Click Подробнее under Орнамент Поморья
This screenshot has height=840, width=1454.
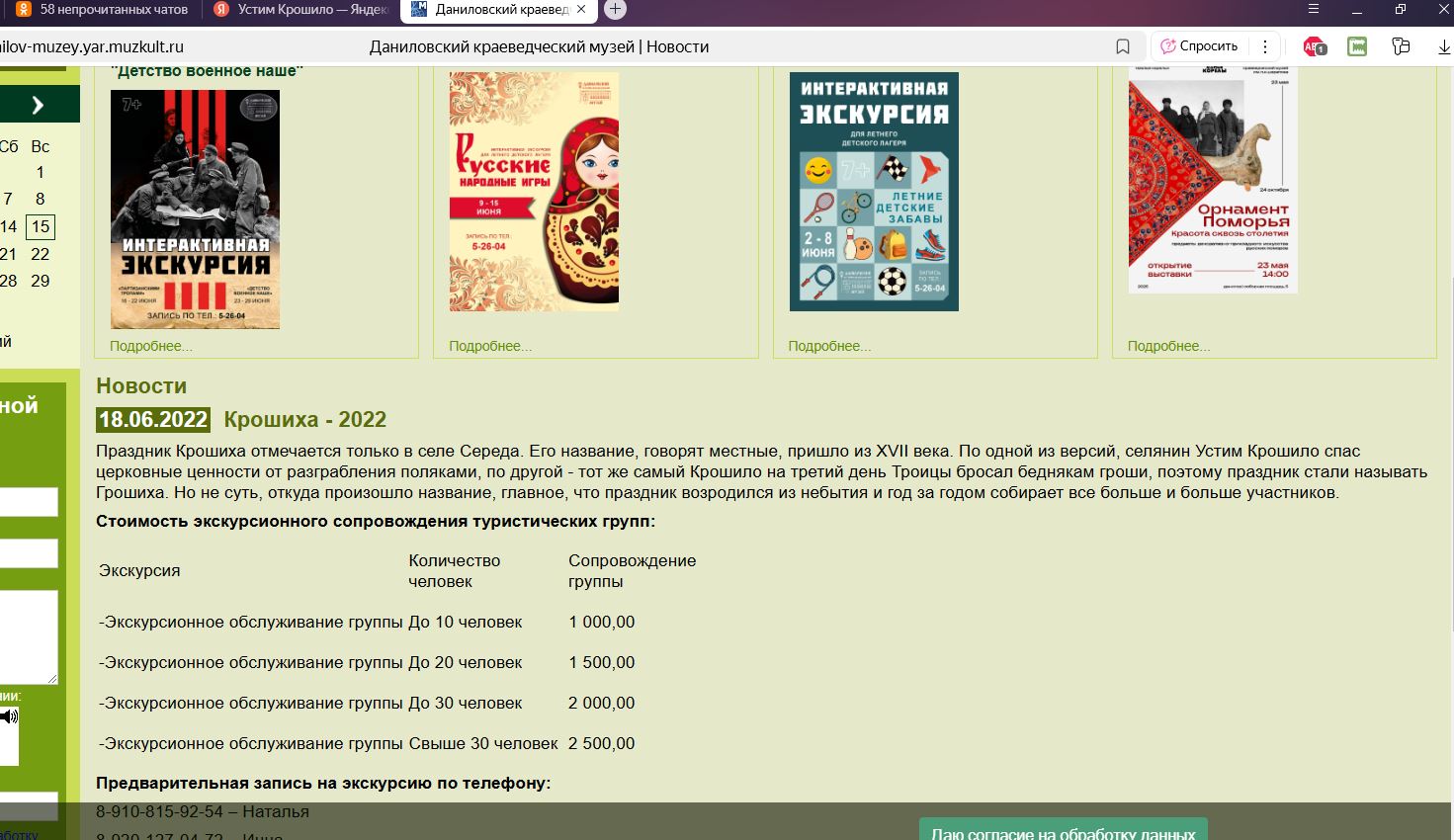pyautogui.click(x=1168, y=346)
